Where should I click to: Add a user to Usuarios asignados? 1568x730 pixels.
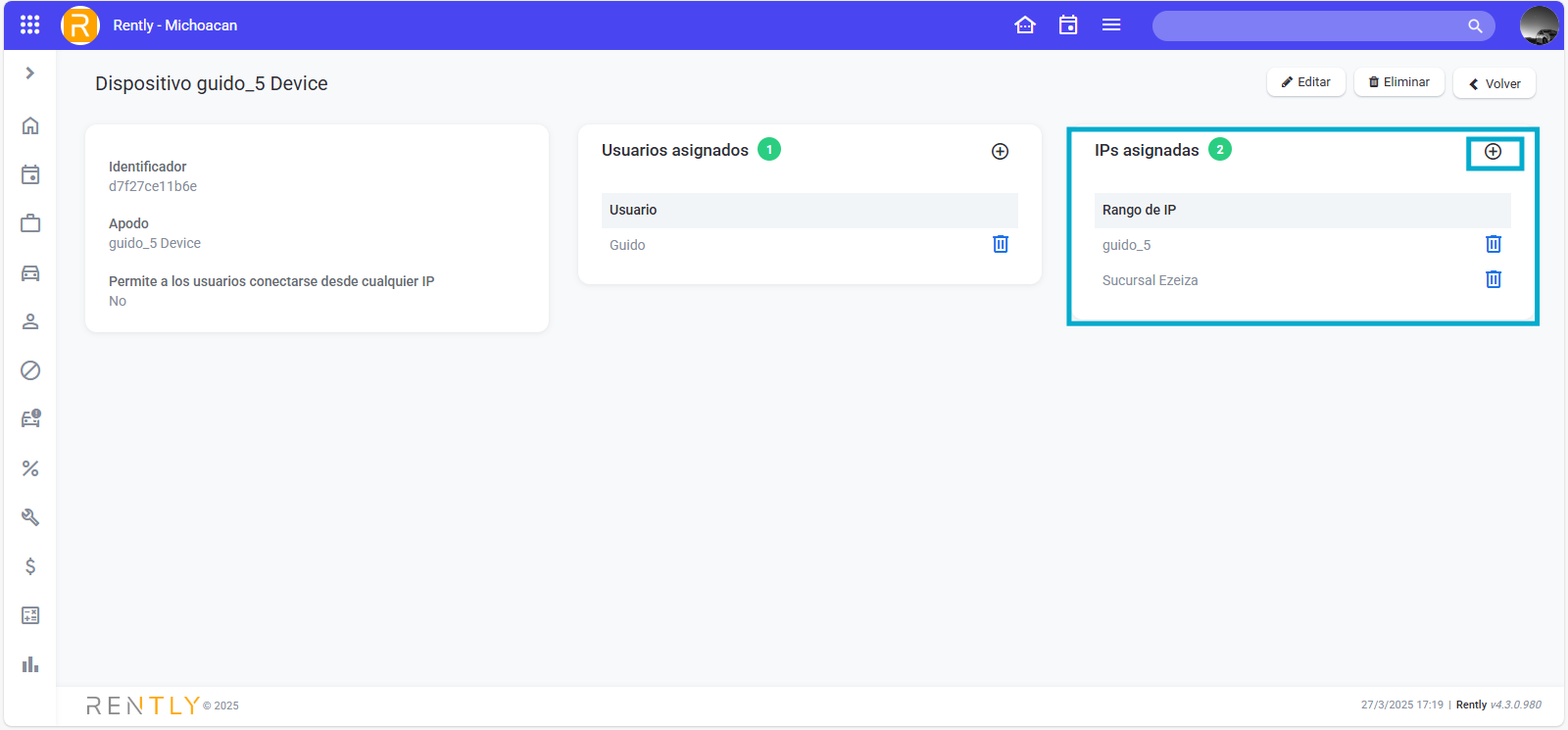tap(1000, 151)
